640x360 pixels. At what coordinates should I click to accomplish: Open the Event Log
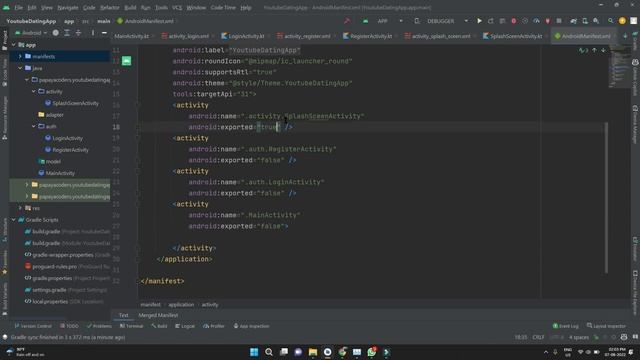click(566, 326)
